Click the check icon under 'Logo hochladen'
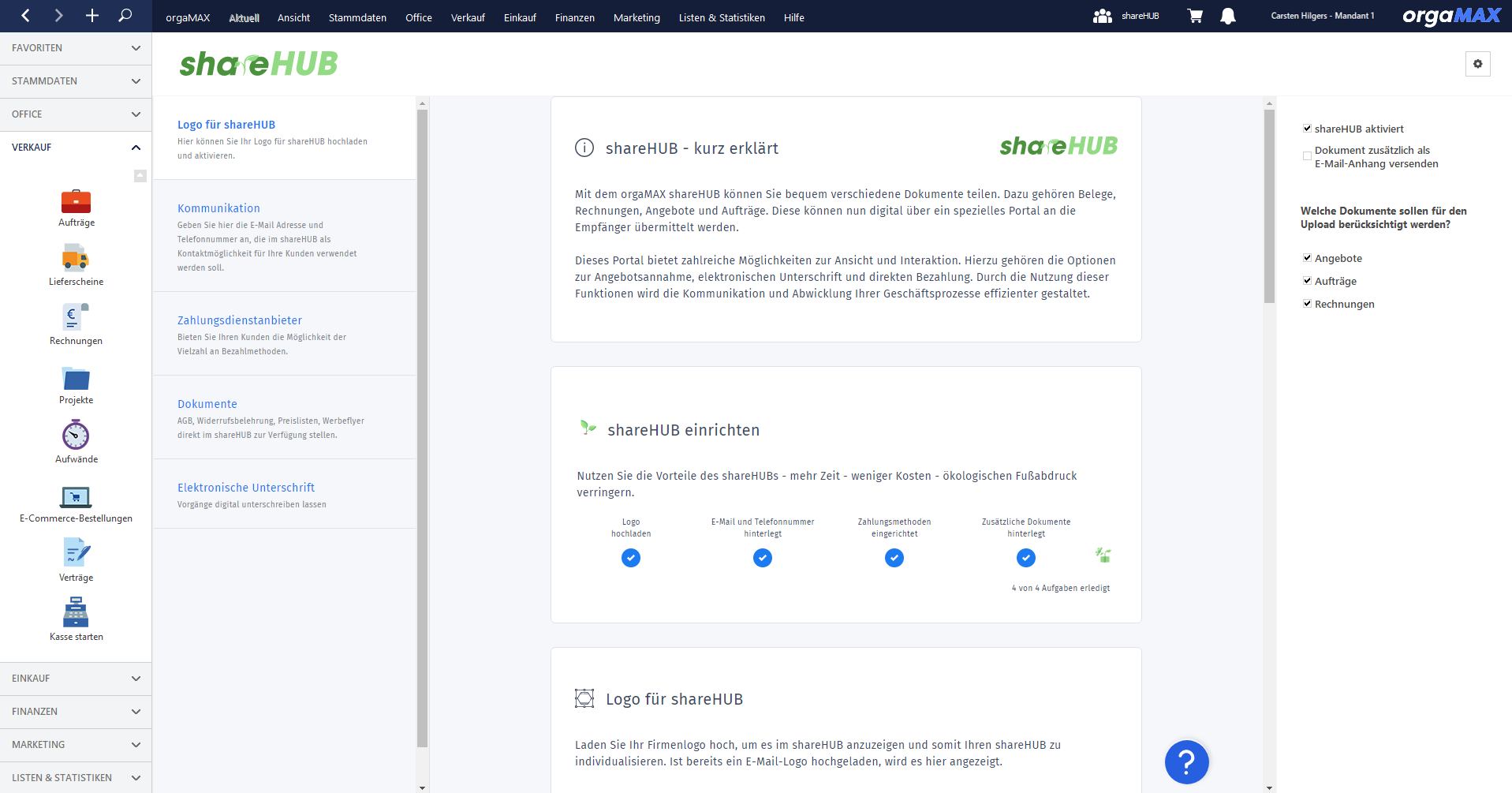Screen dimensions: 1512x793 631,558
